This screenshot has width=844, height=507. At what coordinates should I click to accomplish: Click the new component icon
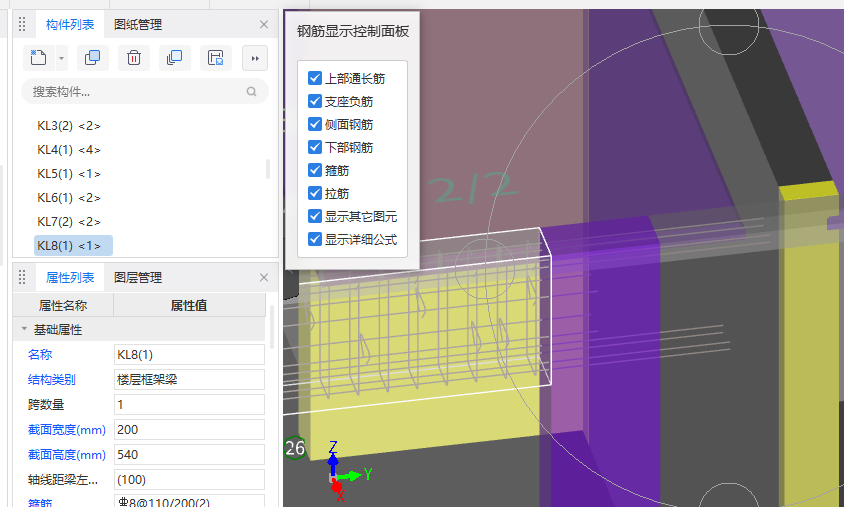tap(39, 58)
